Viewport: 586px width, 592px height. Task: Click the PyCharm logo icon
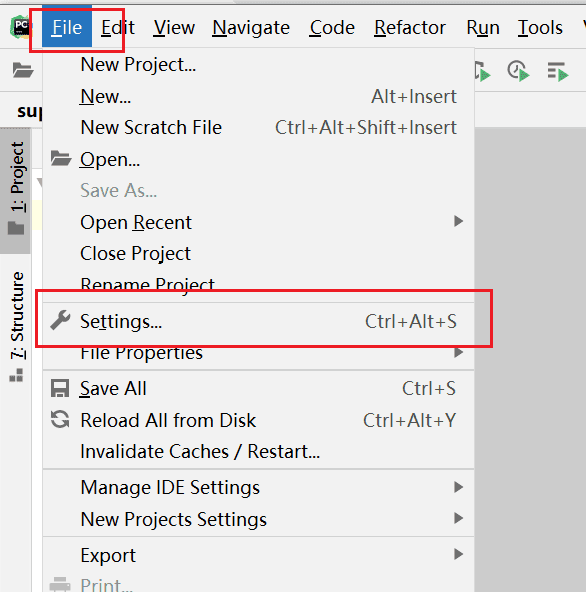coord(21,27)
